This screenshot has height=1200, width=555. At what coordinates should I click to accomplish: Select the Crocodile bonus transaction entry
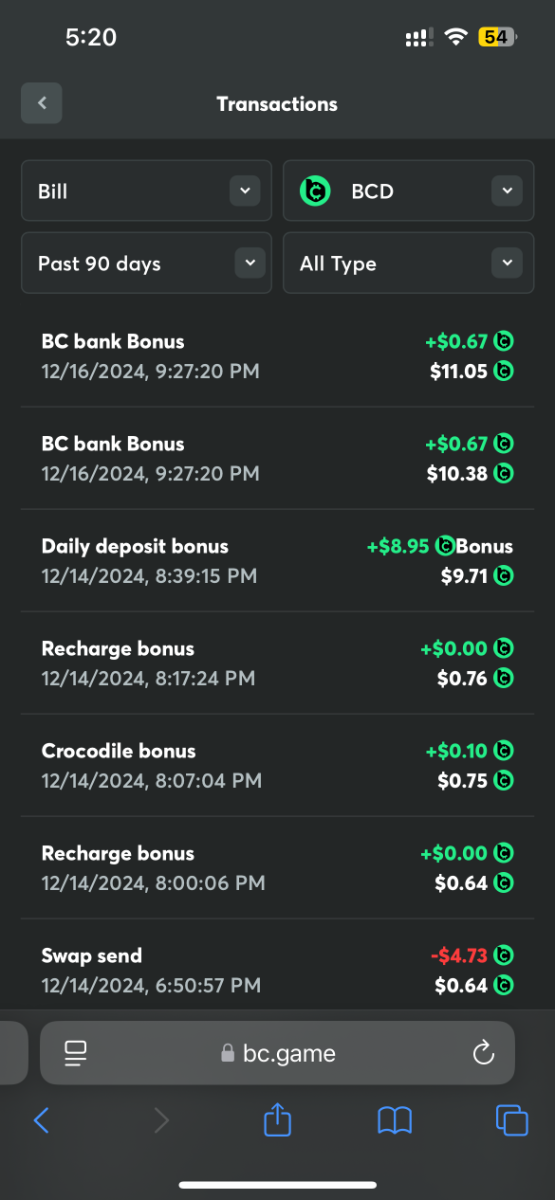tap(277, 765)
